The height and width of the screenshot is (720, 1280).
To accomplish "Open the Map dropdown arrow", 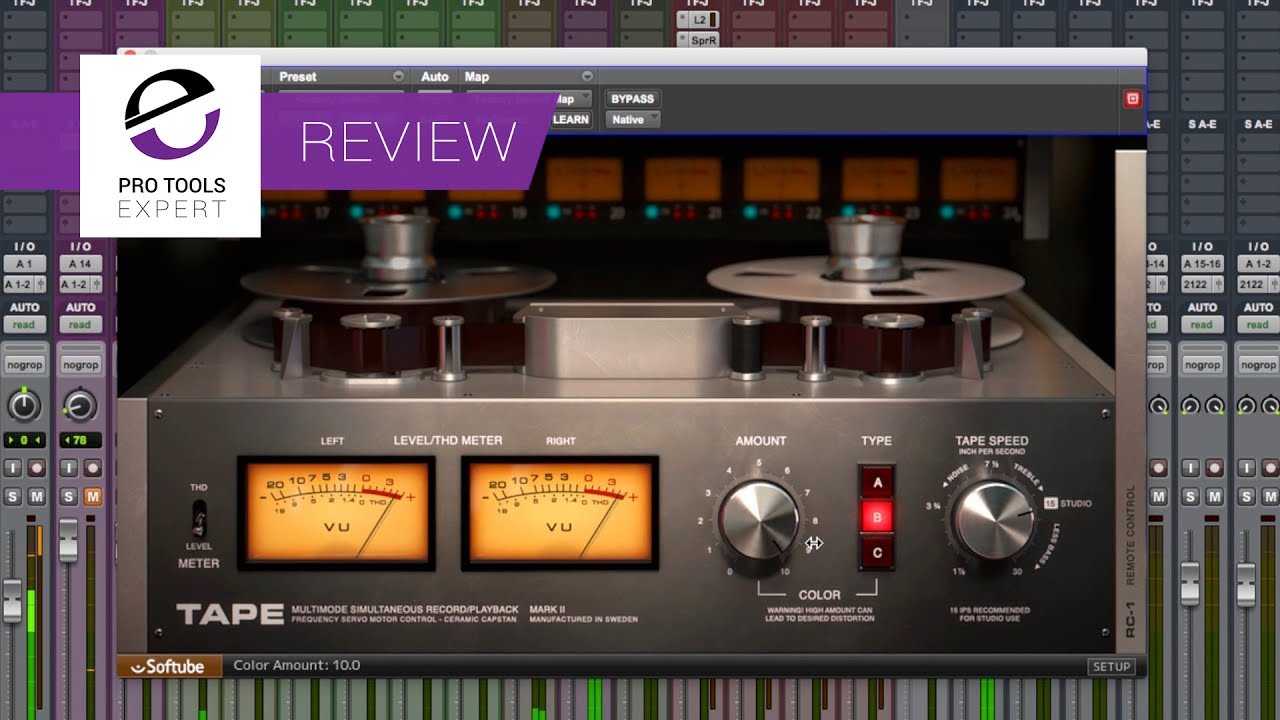I will tap(586, 77).
